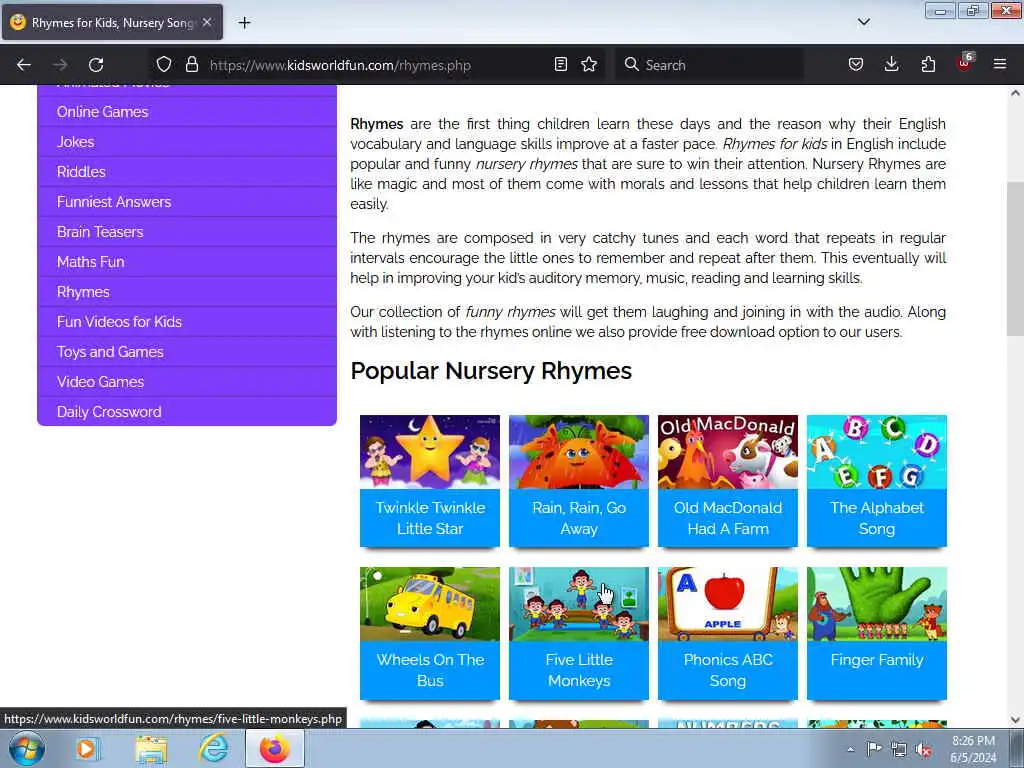Screen dimensions: 1024x768
Task: Open the uBlock extension with badge 6
Action: [965, 63]
